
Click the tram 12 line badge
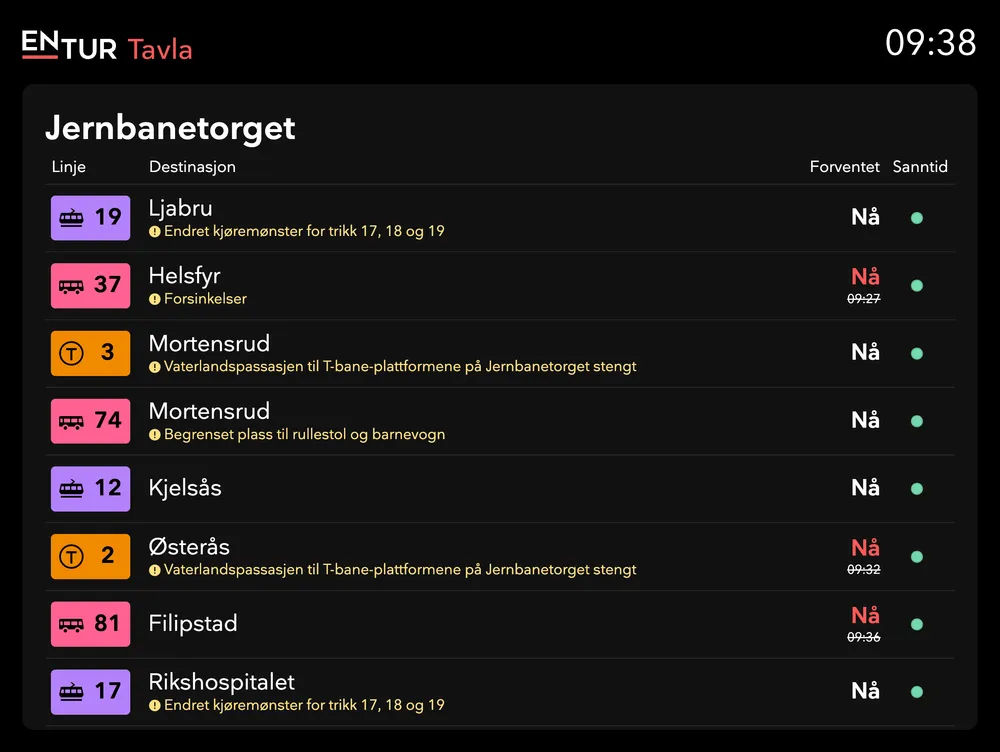[x=90, y=488]
